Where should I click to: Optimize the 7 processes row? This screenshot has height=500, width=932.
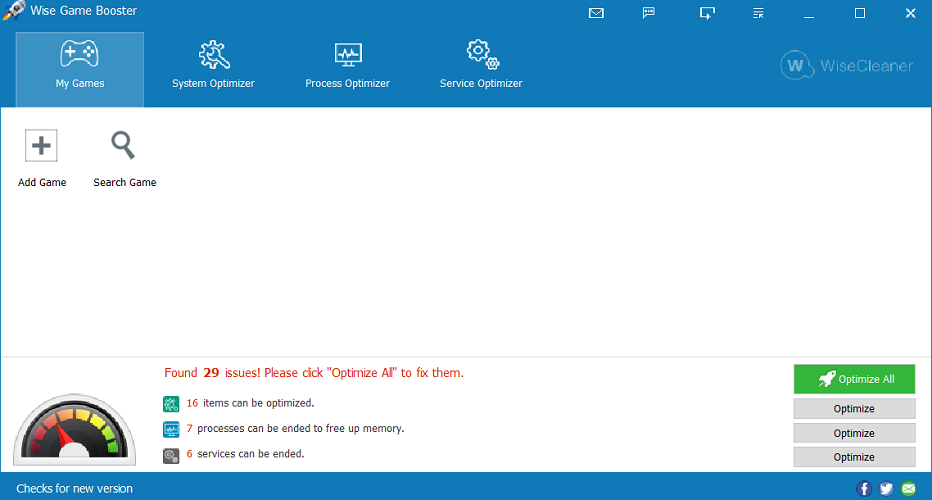854,433
